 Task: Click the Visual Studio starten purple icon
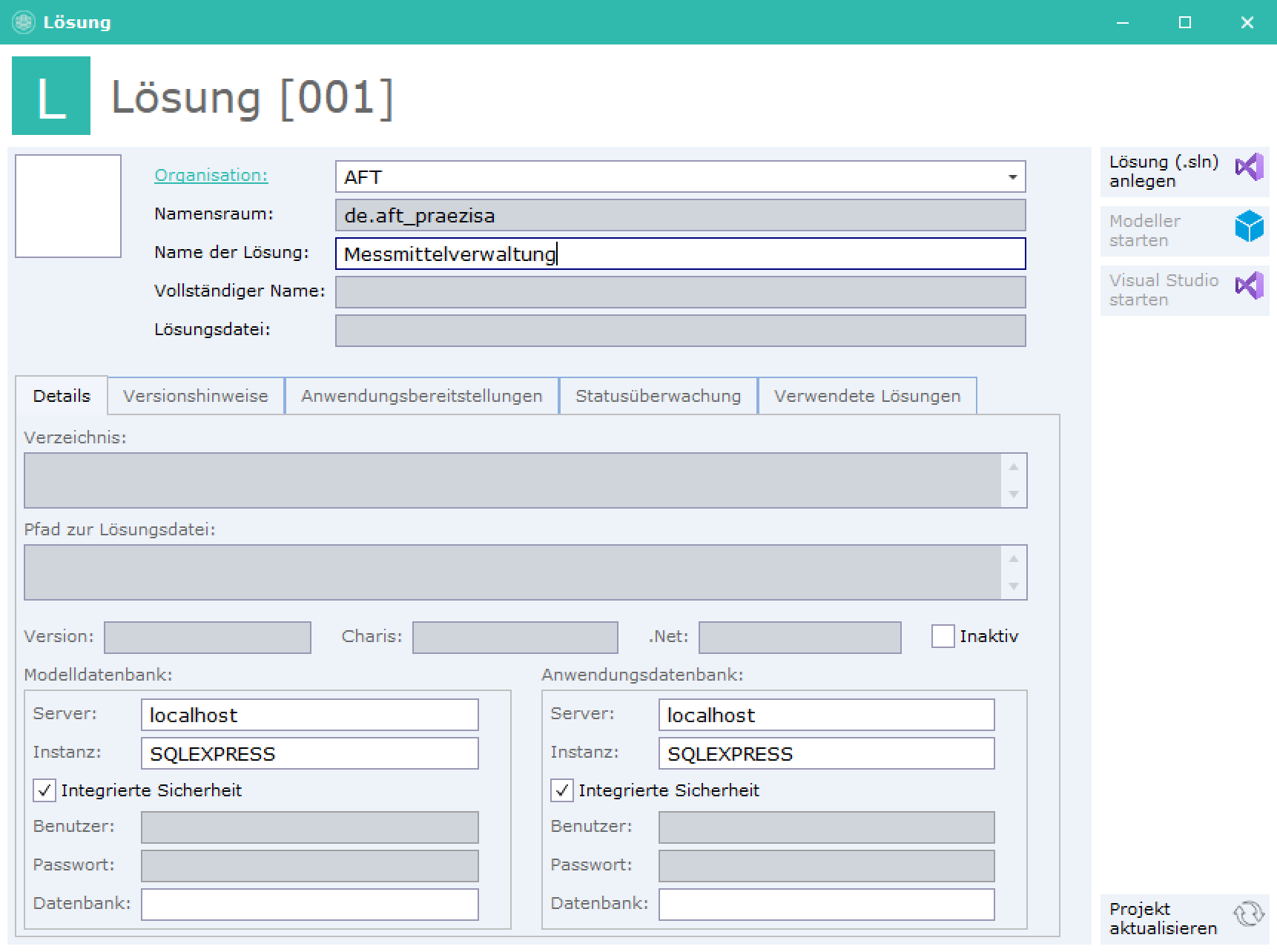pyautogui.click(x=1249, y=285)
